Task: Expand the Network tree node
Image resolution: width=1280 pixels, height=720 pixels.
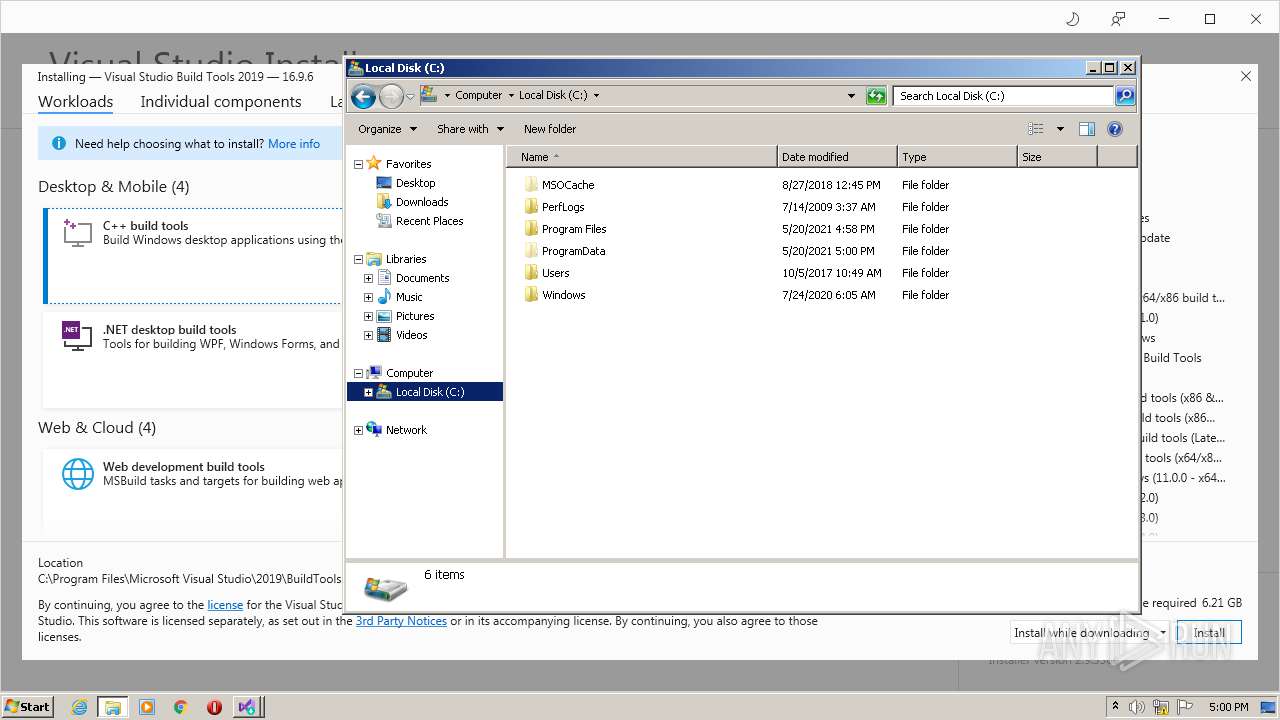Action: pyautogui.click(x=358, y=430)
